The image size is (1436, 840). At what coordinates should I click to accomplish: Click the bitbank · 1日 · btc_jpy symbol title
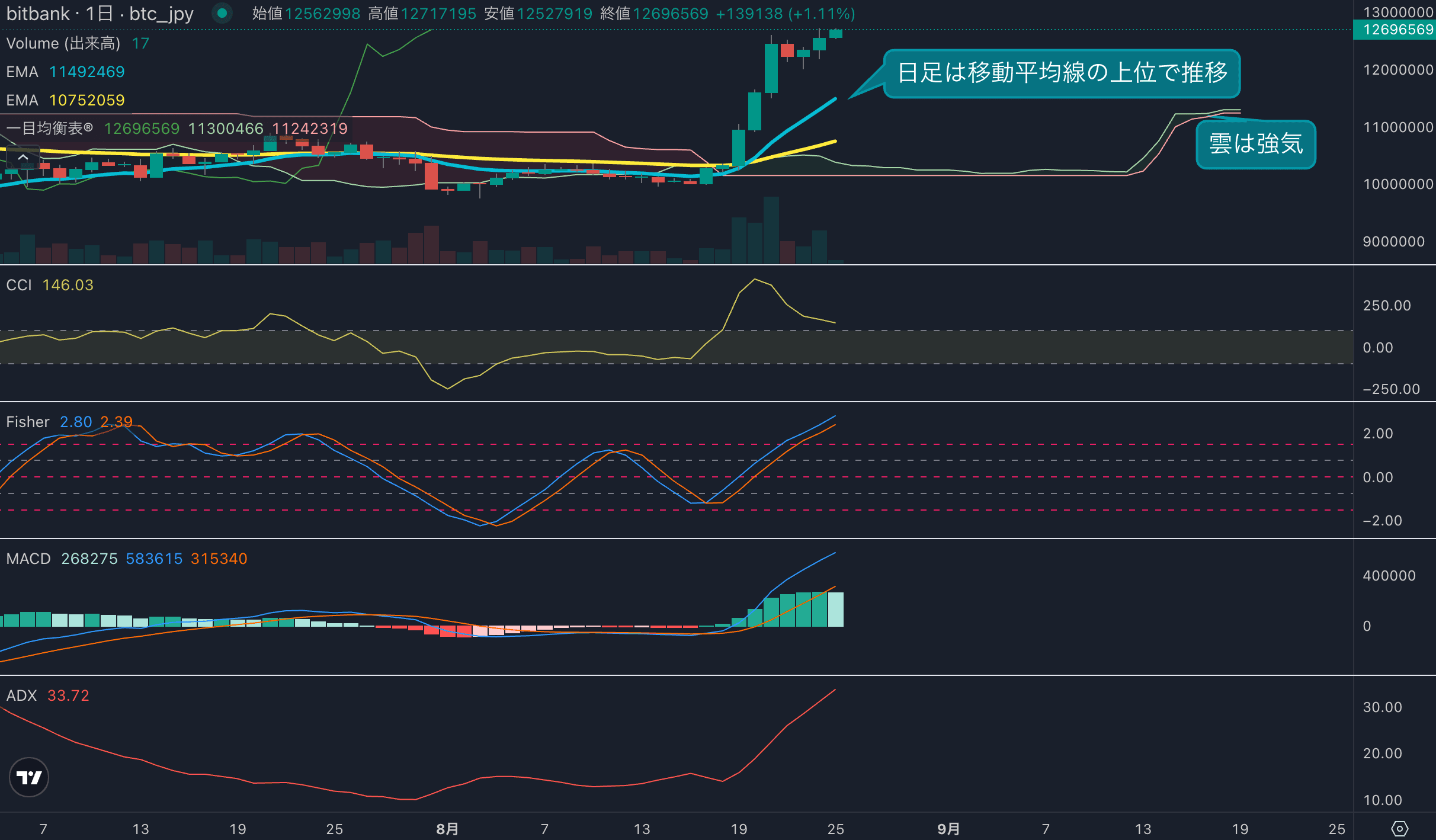coord(100,13)
